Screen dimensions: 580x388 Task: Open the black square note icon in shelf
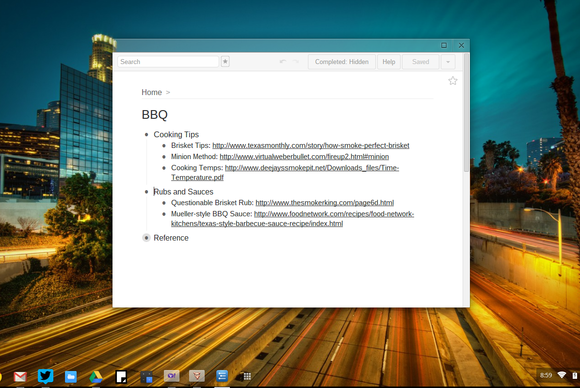(121, 377)
